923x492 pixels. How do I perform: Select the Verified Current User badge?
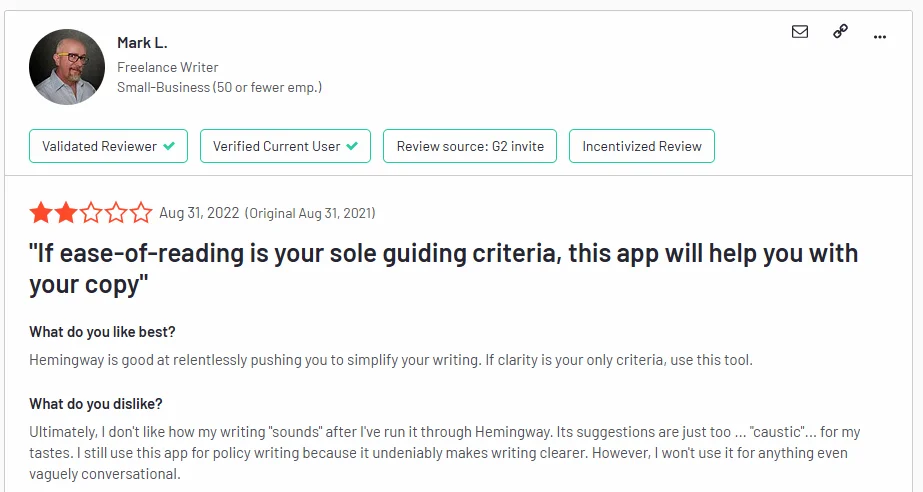[285, 146]
